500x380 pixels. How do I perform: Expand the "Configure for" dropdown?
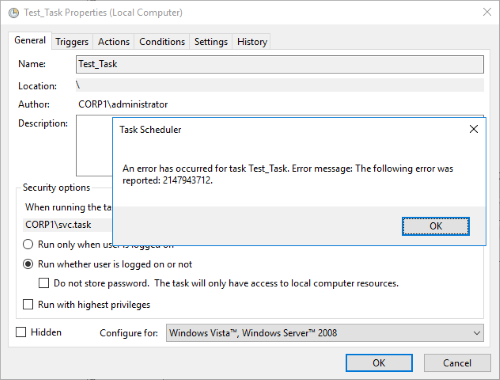tap(325, 333)
